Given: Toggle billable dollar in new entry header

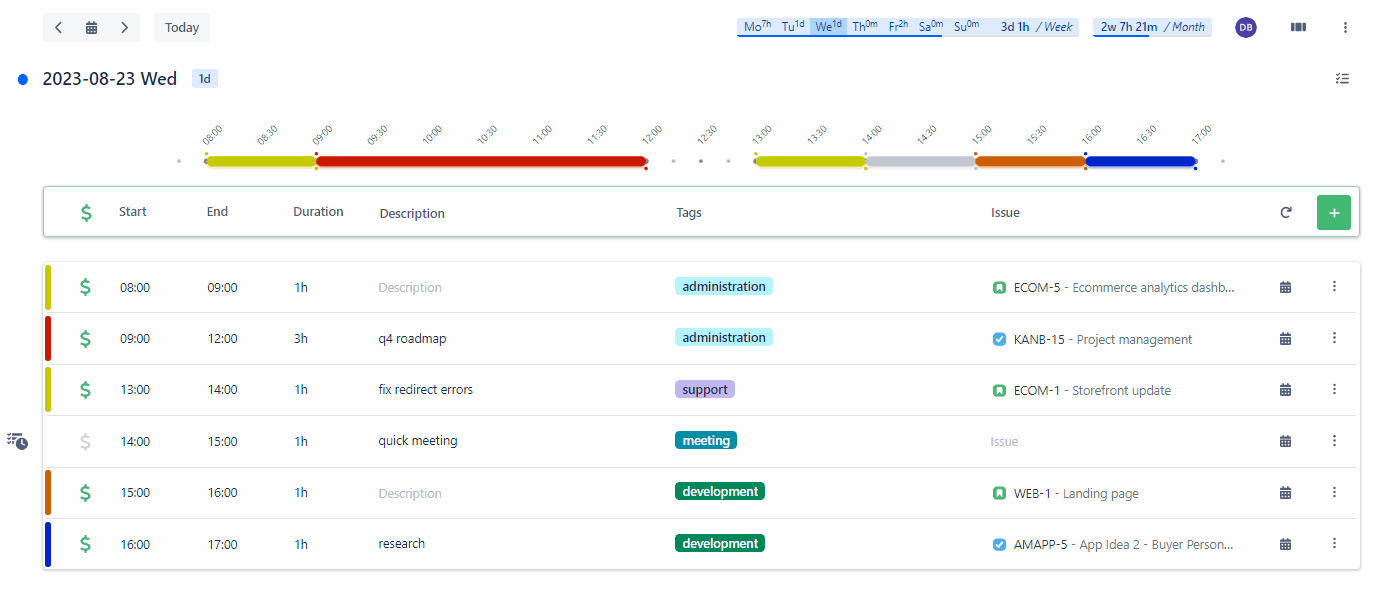Looking at the screenshot, I should 87,212.
